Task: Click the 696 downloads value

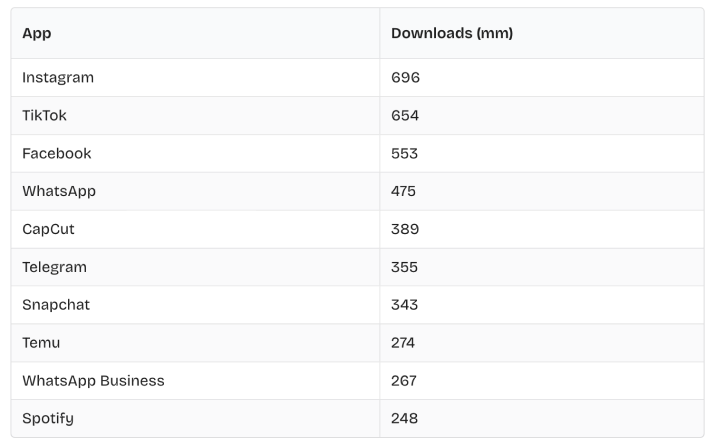Action: coord(405,78)
